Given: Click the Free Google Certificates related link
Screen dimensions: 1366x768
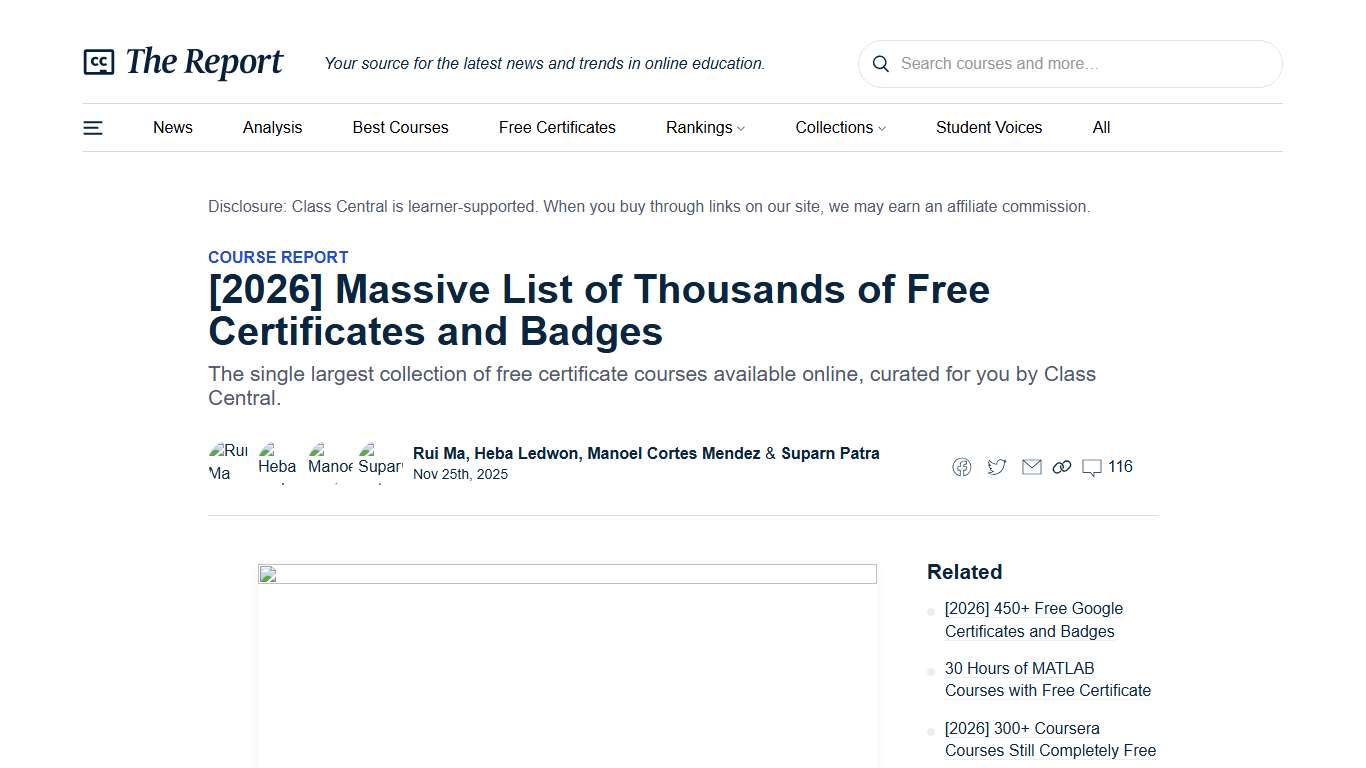Looking at the screenshot, I should point(1033,619).
